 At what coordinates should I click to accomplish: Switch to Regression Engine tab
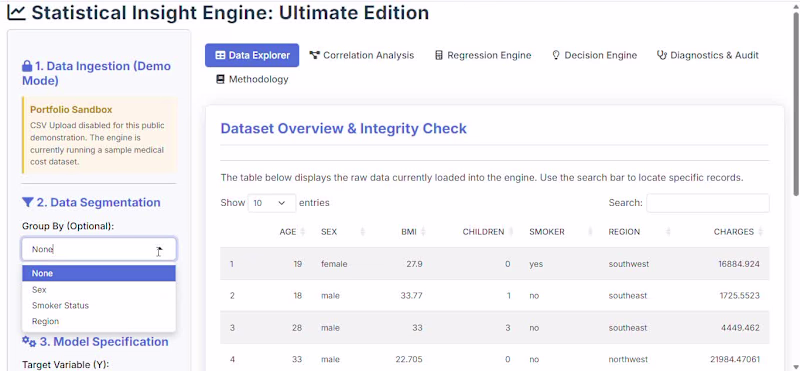pyautogui.click(x=483, y=55)
